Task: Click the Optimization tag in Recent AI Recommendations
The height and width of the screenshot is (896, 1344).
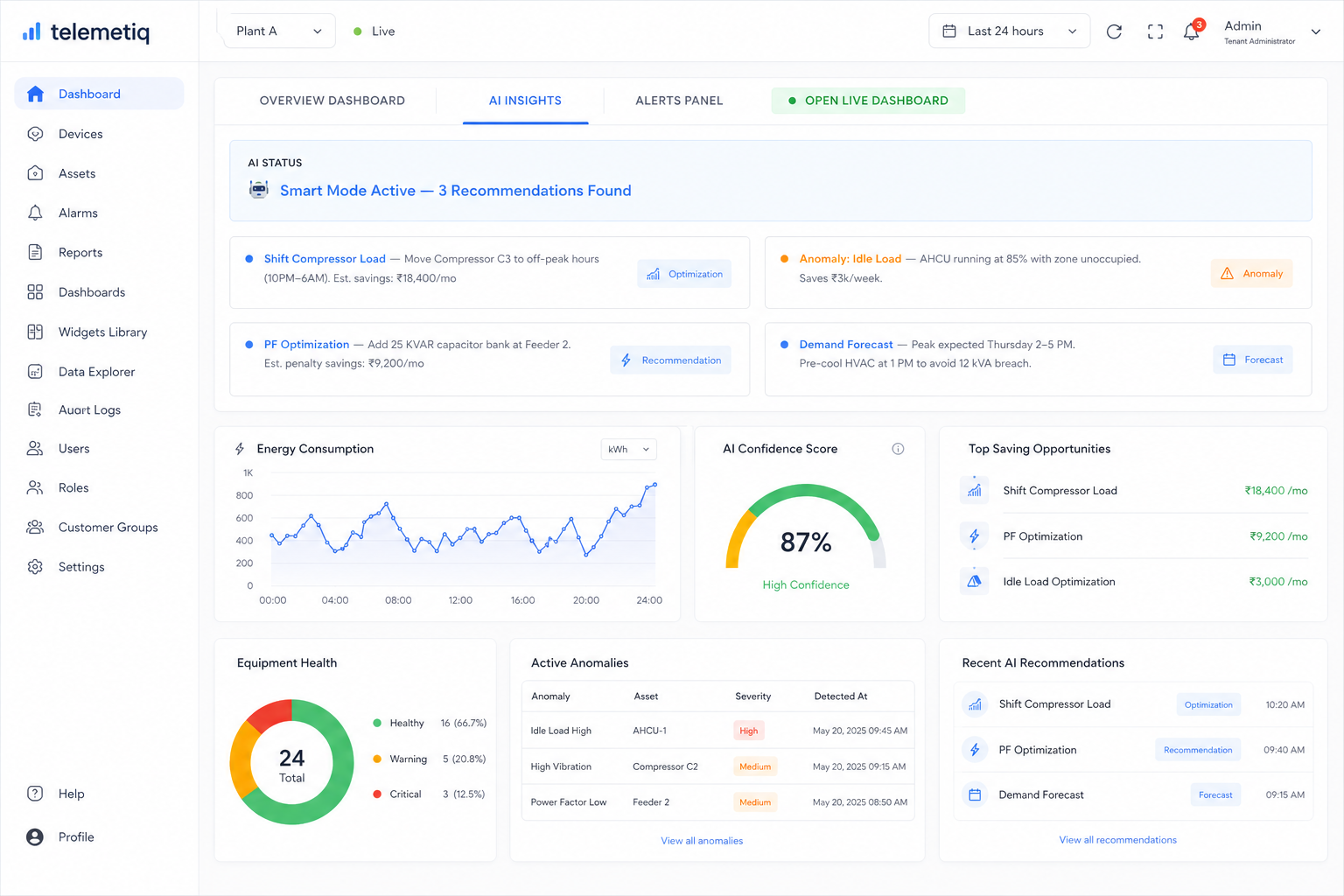Action: (1208, 704)
